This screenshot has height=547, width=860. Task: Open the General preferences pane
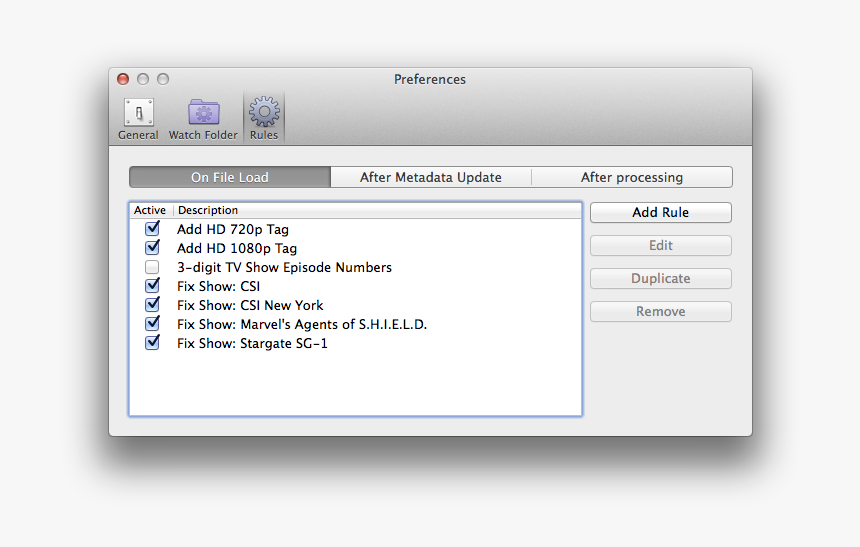(x=138, y=119)
